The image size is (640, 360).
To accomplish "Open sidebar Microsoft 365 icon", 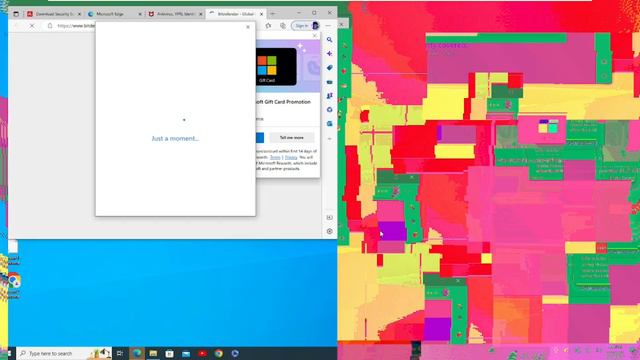I will pyautogui.click(x=329, y=110).
